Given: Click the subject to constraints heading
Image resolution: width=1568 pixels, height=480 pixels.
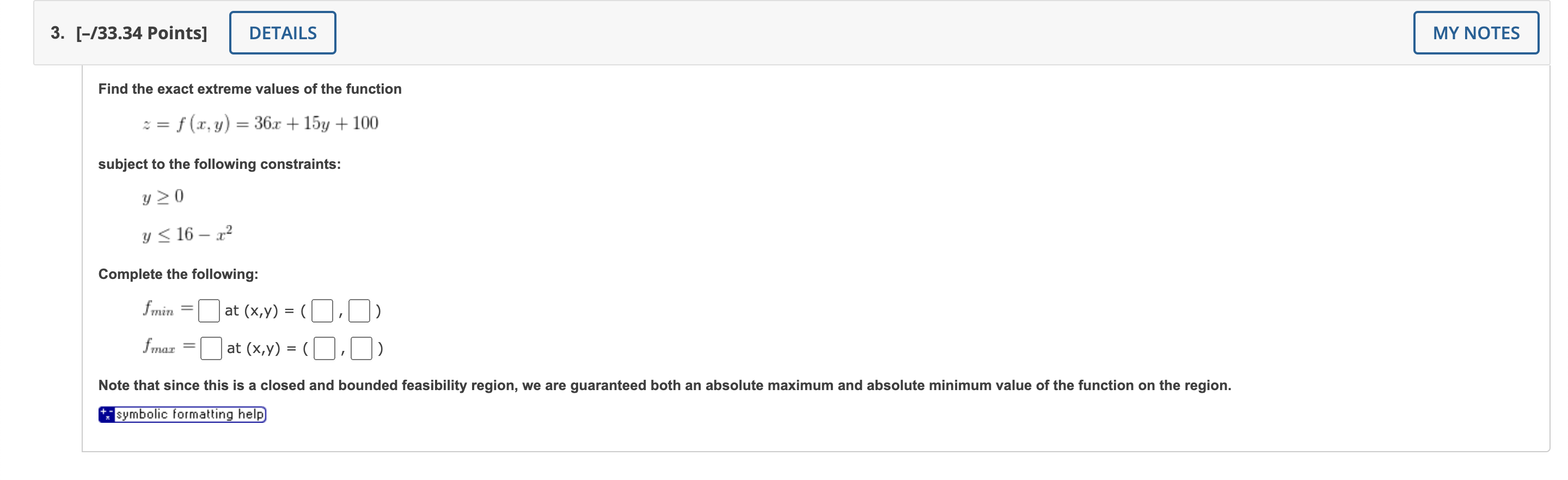Looking at the screenshot, I should coord(219,163).
